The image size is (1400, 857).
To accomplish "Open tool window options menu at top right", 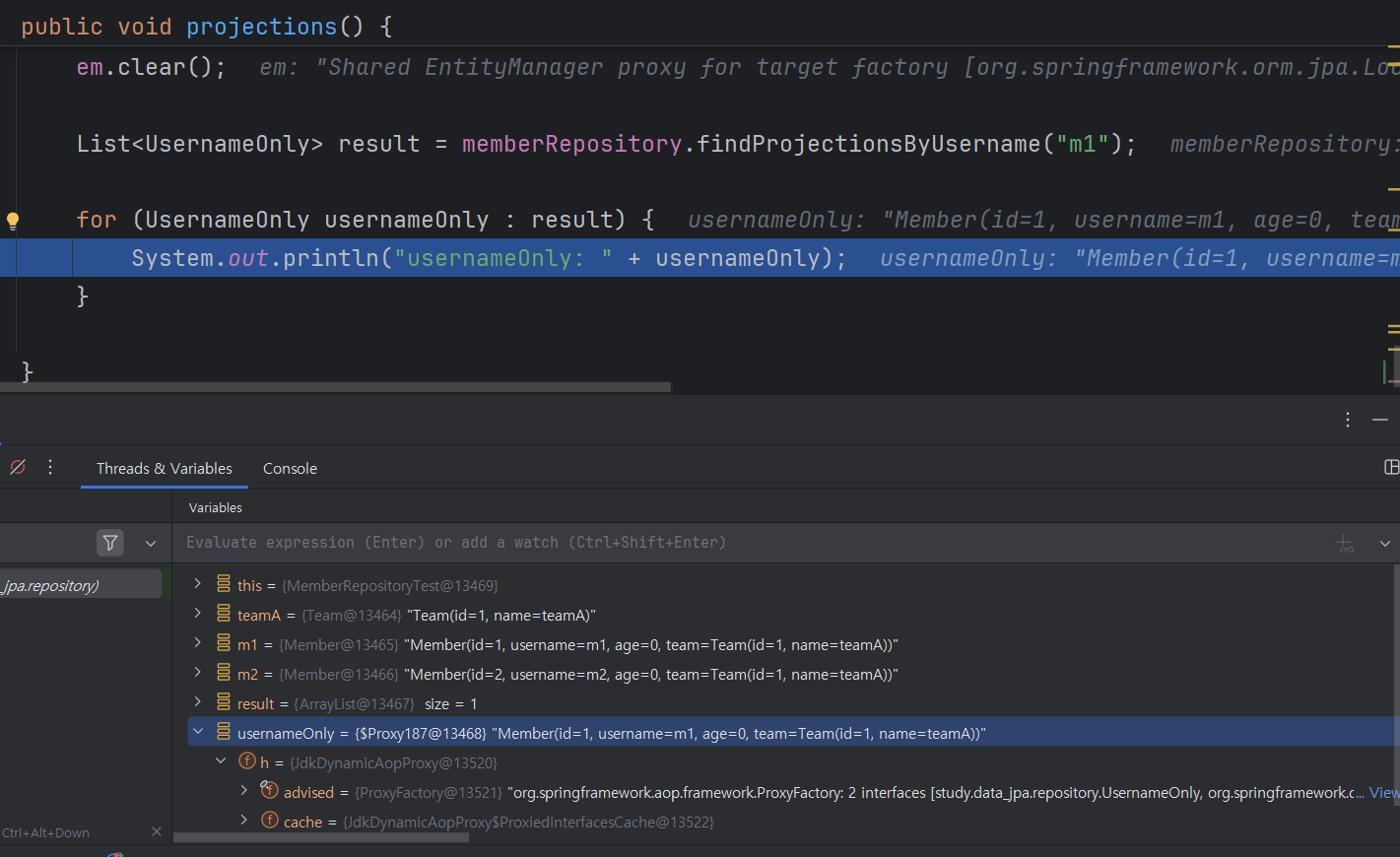I will 1348,420.
